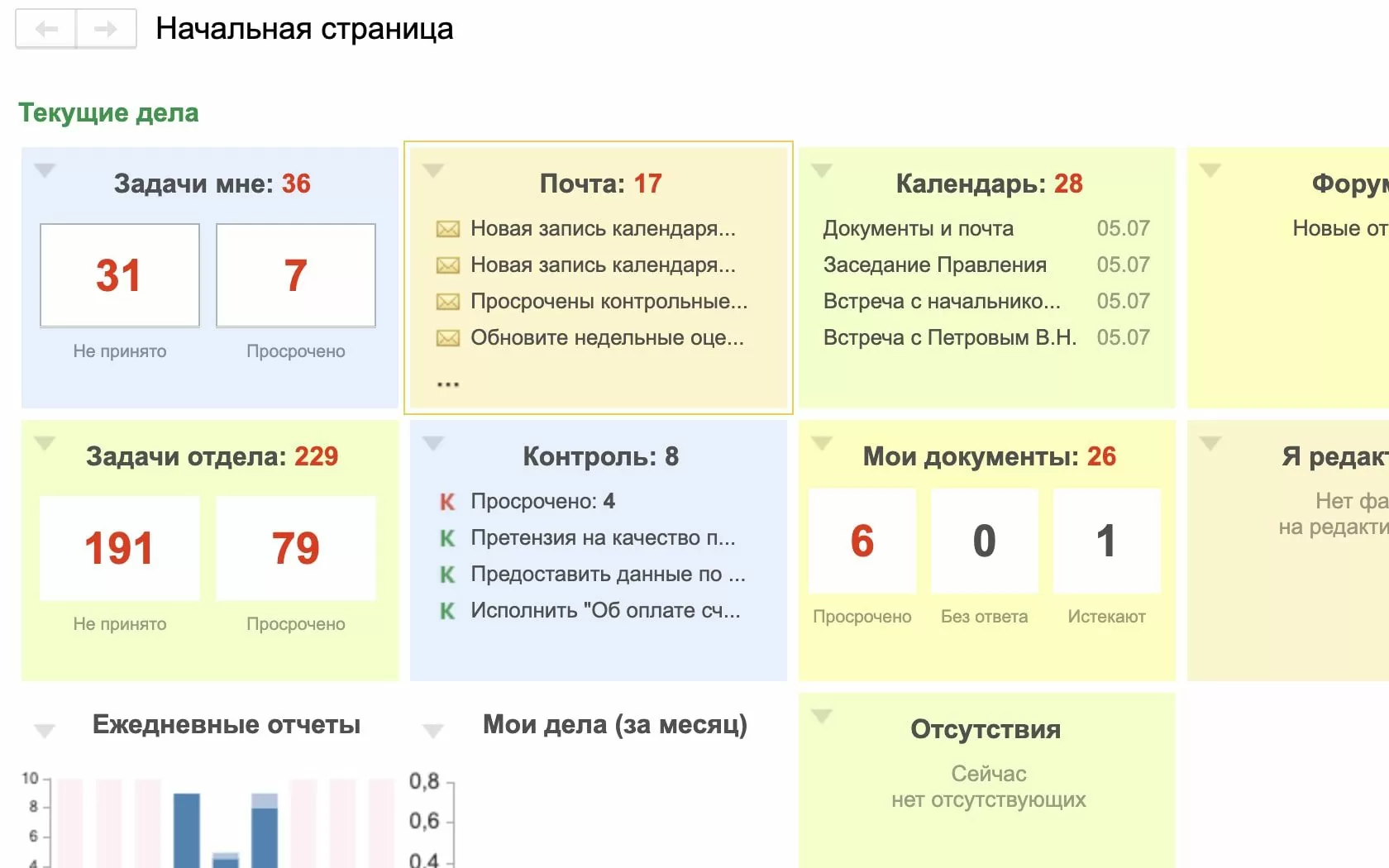The image size is (1389, 868).
Task: Open the 'Мои дела (за месяц)' chart title
Action: pyautogui.click(x=615, y=724)
